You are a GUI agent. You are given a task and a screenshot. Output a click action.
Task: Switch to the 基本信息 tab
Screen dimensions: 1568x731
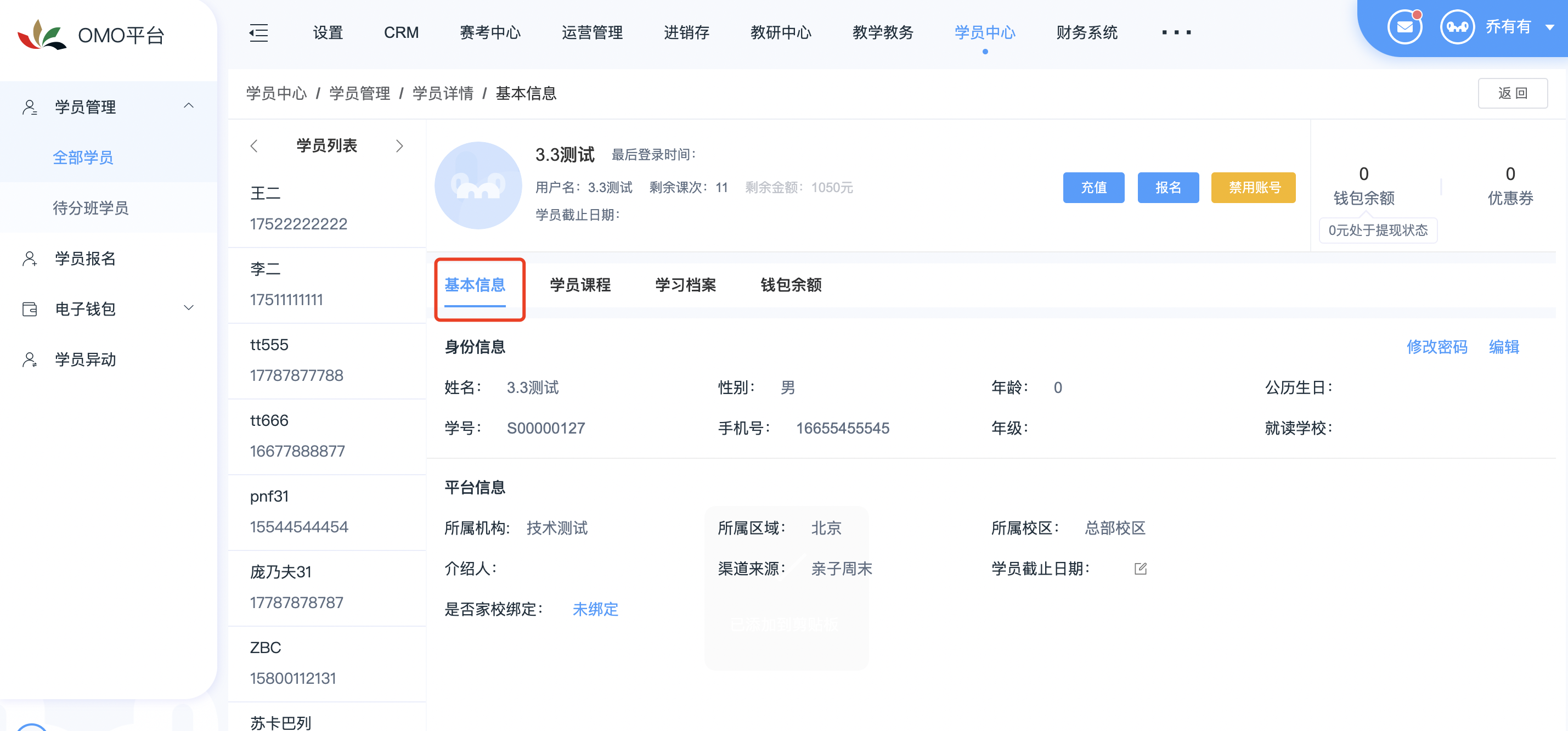[x=475, y=285]
